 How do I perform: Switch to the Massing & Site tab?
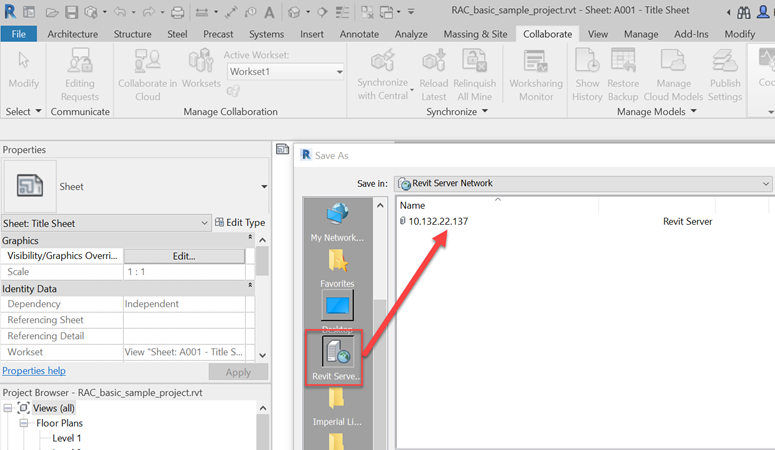[x=475, y=34]
